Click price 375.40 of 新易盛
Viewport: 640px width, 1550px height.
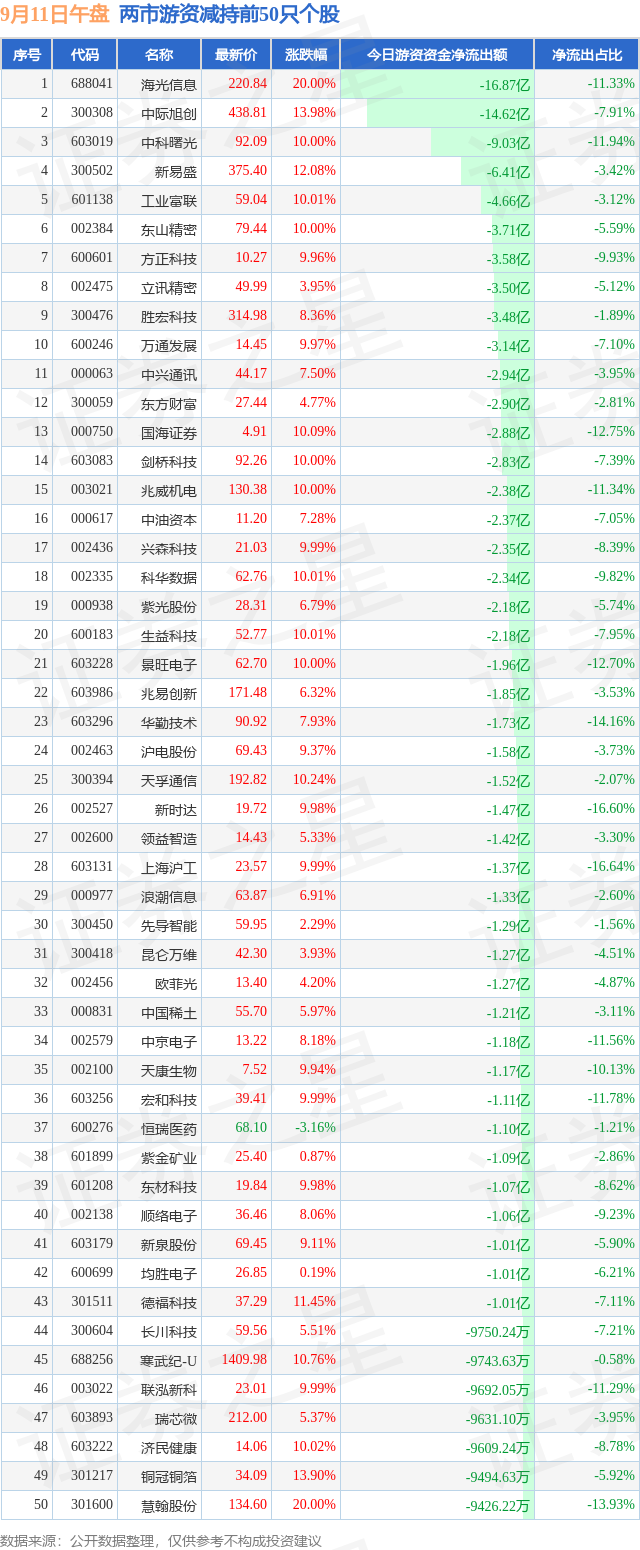(x=247, y=171)
